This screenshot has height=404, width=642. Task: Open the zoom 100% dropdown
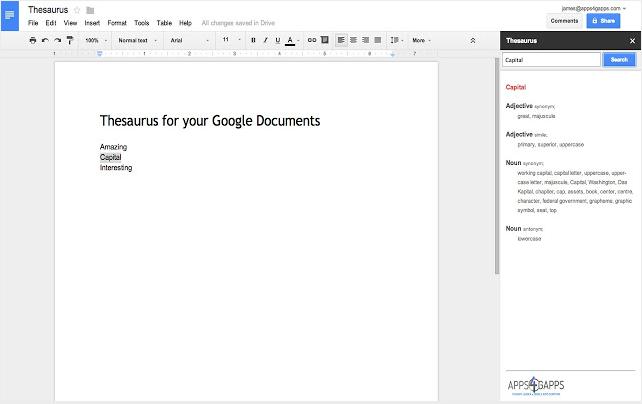coord(96,40)
